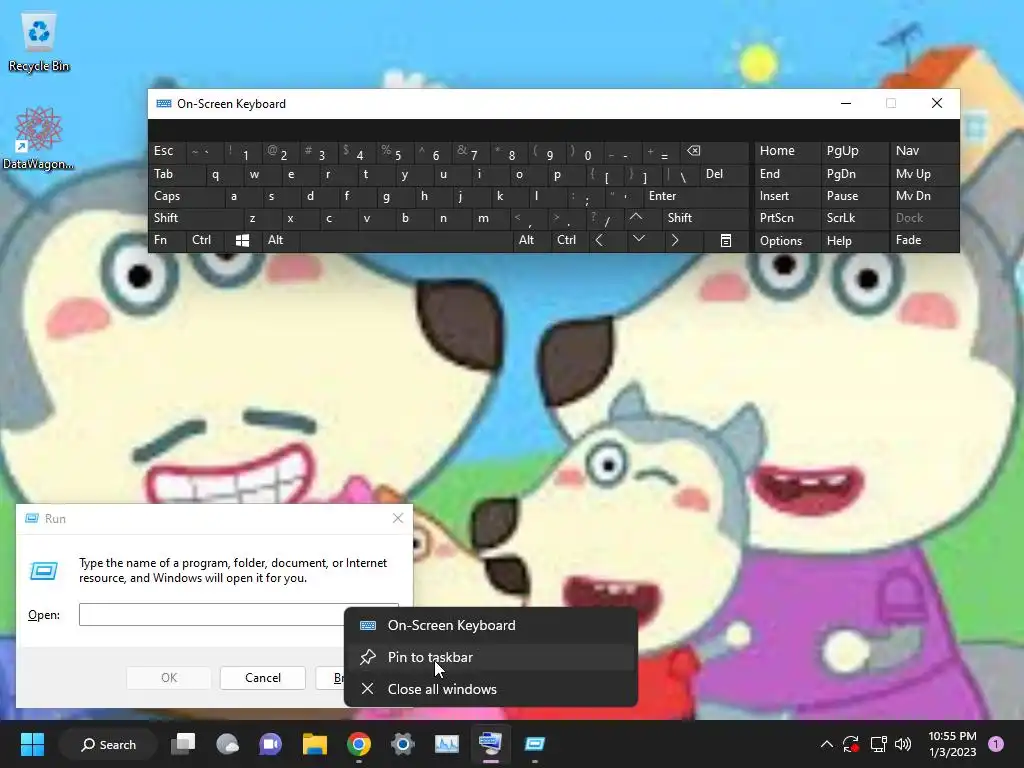Click the pin icon next to Pin to taskbar
The height and width of the screenshot is (768, 1024).
pos(368,657)
